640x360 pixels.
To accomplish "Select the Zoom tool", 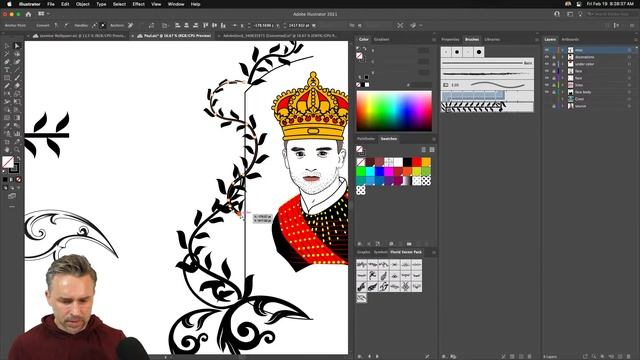I will click(x=17, y=149).
